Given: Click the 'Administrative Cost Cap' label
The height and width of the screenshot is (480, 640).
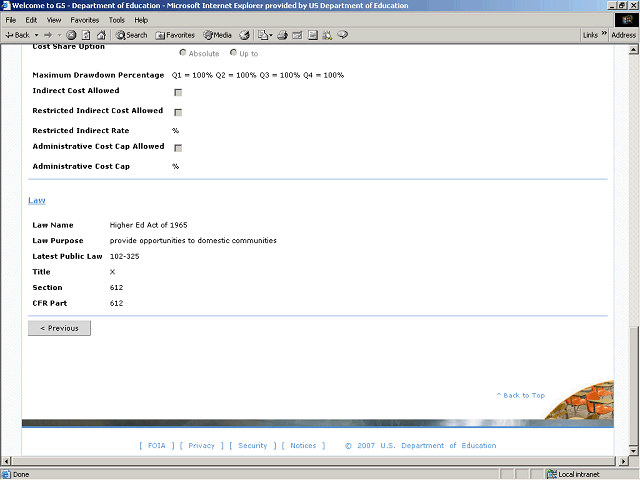Looking at the screenshot, I should 81,166.
